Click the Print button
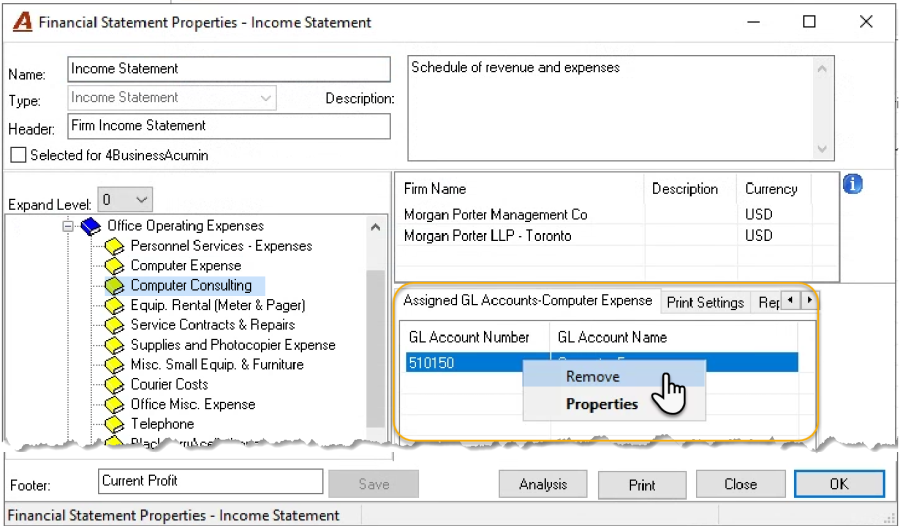Image resolution: width=900 pixels, height=526 pixels. [x=642, y=485]
